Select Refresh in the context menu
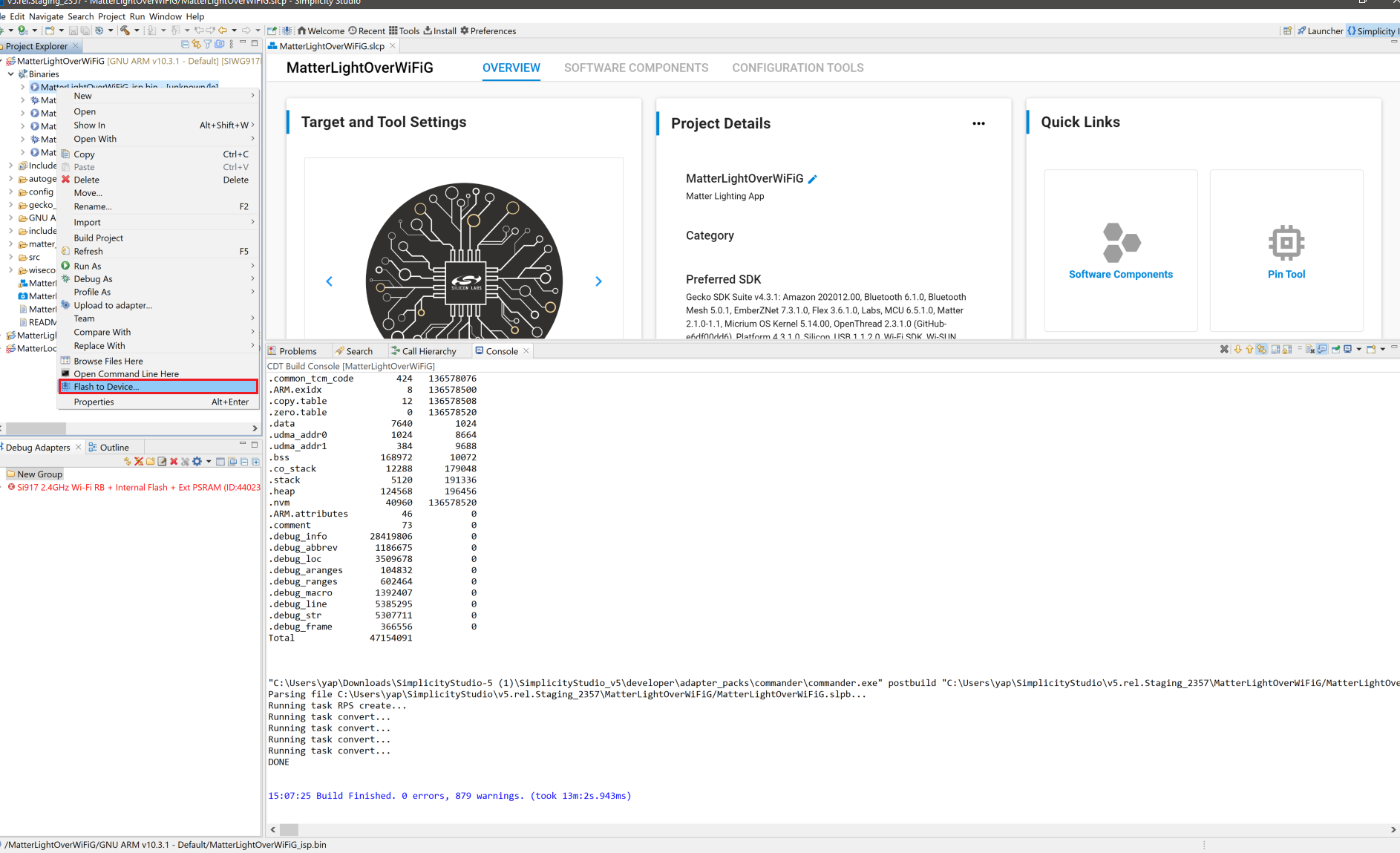This screenshot has width=1400, height=853. [x=158, y=252]
